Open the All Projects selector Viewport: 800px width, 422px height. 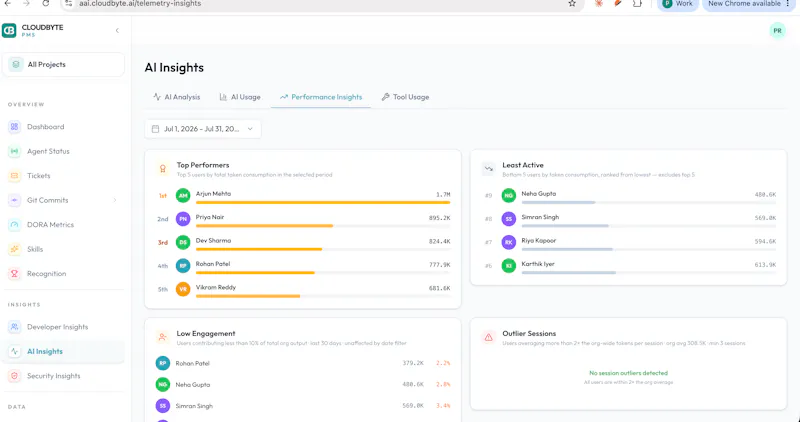pyautogui.click(x=63, y=65)
